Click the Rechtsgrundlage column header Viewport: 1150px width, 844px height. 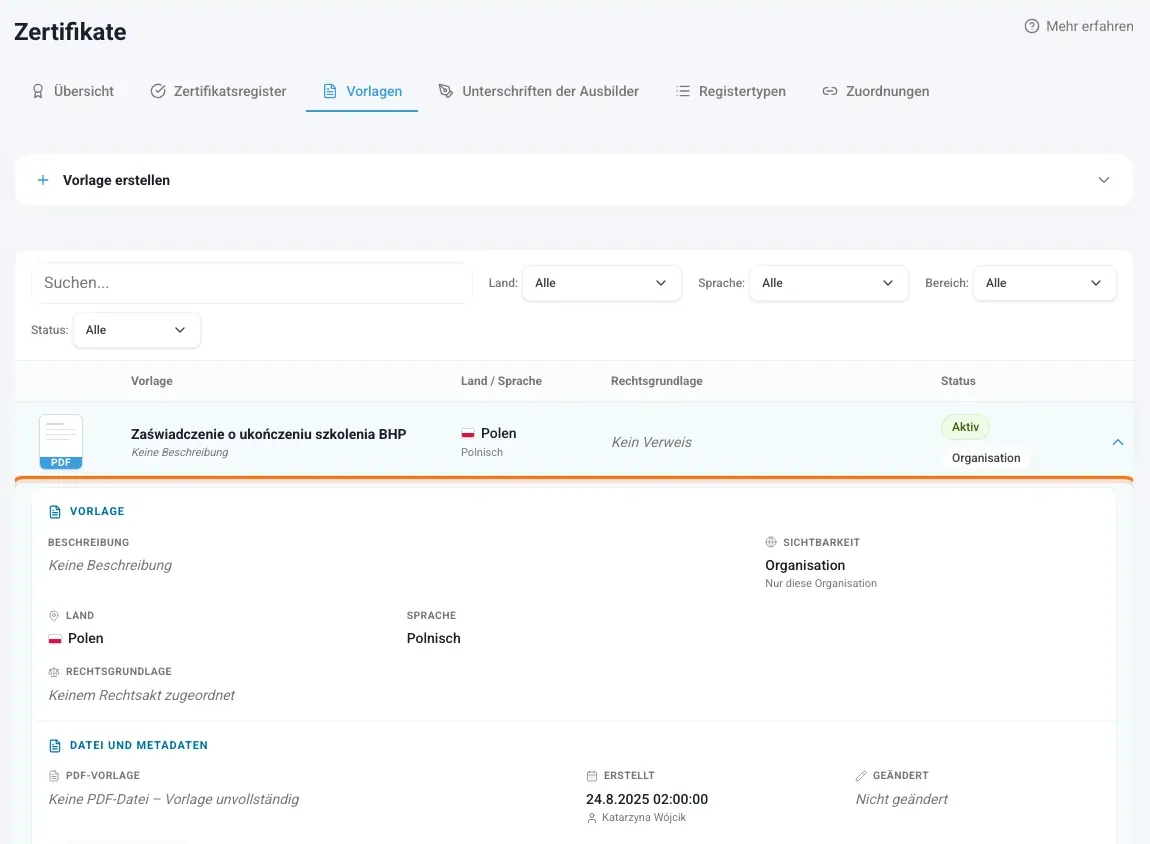click(656, 381)
